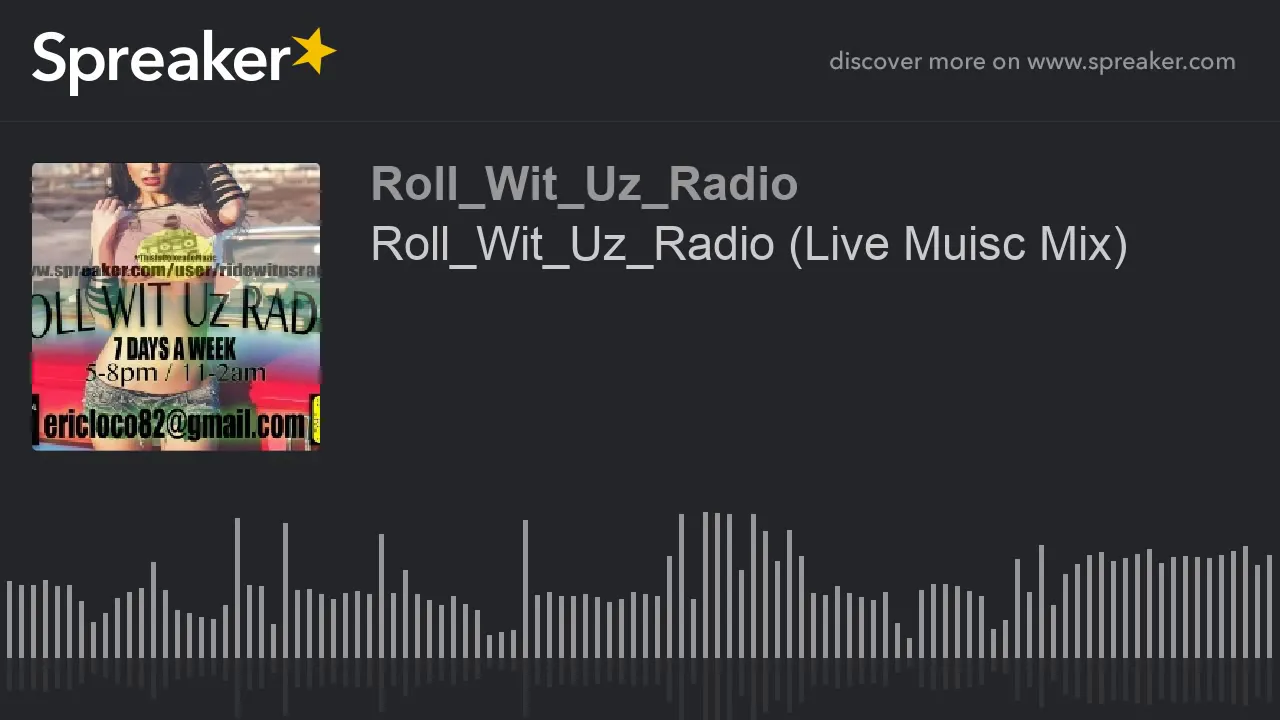Seek to the waveform start at left edge
1280x720 pixels.
[x=9, y=619]
